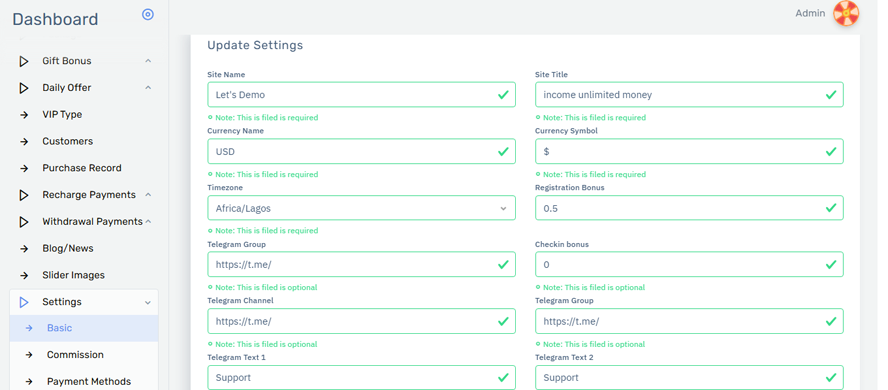Open the Commission settings submenu
This screenshot has height=390, width=888.
(x=75, y=355)
